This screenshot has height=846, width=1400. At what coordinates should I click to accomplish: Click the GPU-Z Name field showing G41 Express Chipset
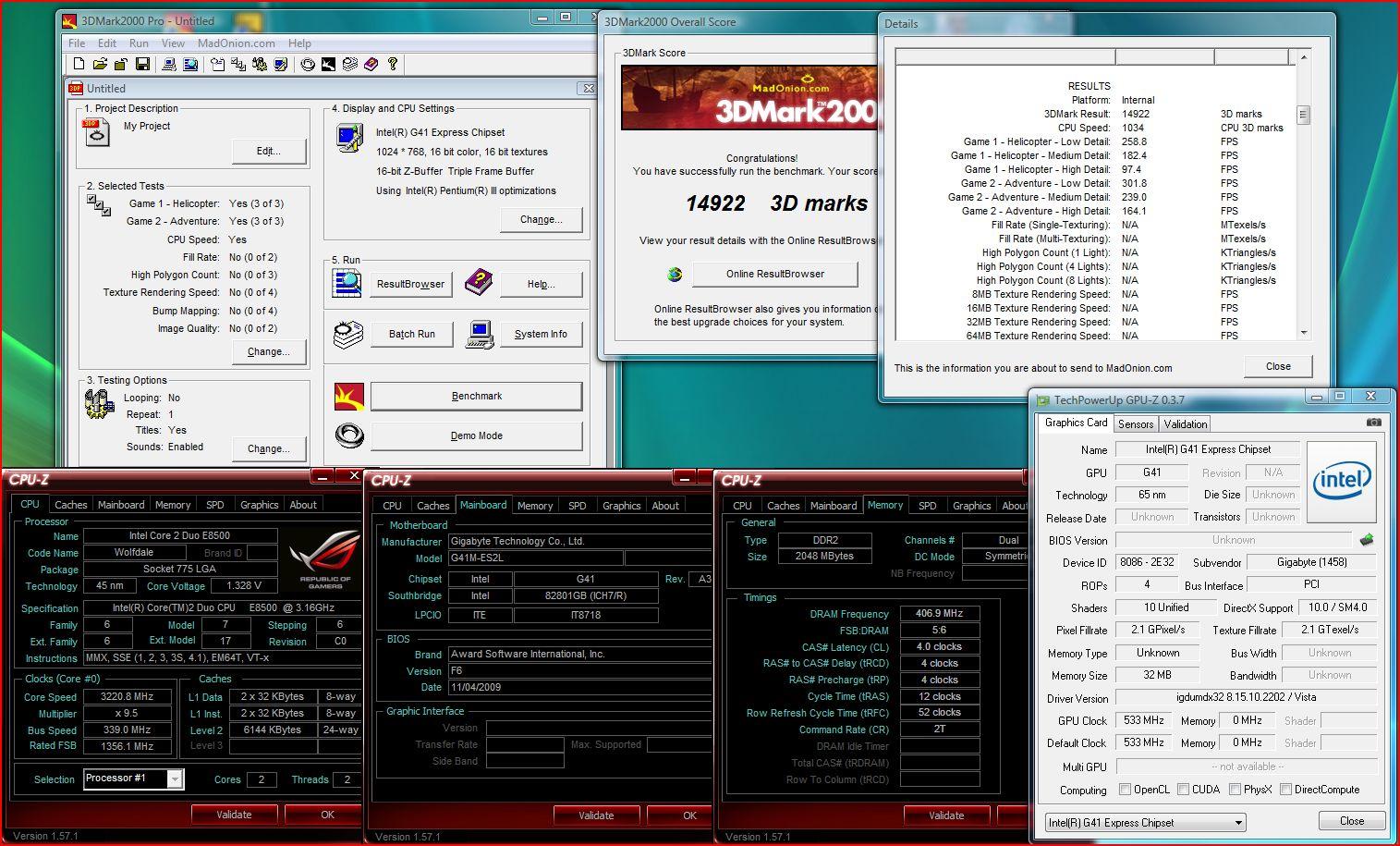(x=1208, y=449)
